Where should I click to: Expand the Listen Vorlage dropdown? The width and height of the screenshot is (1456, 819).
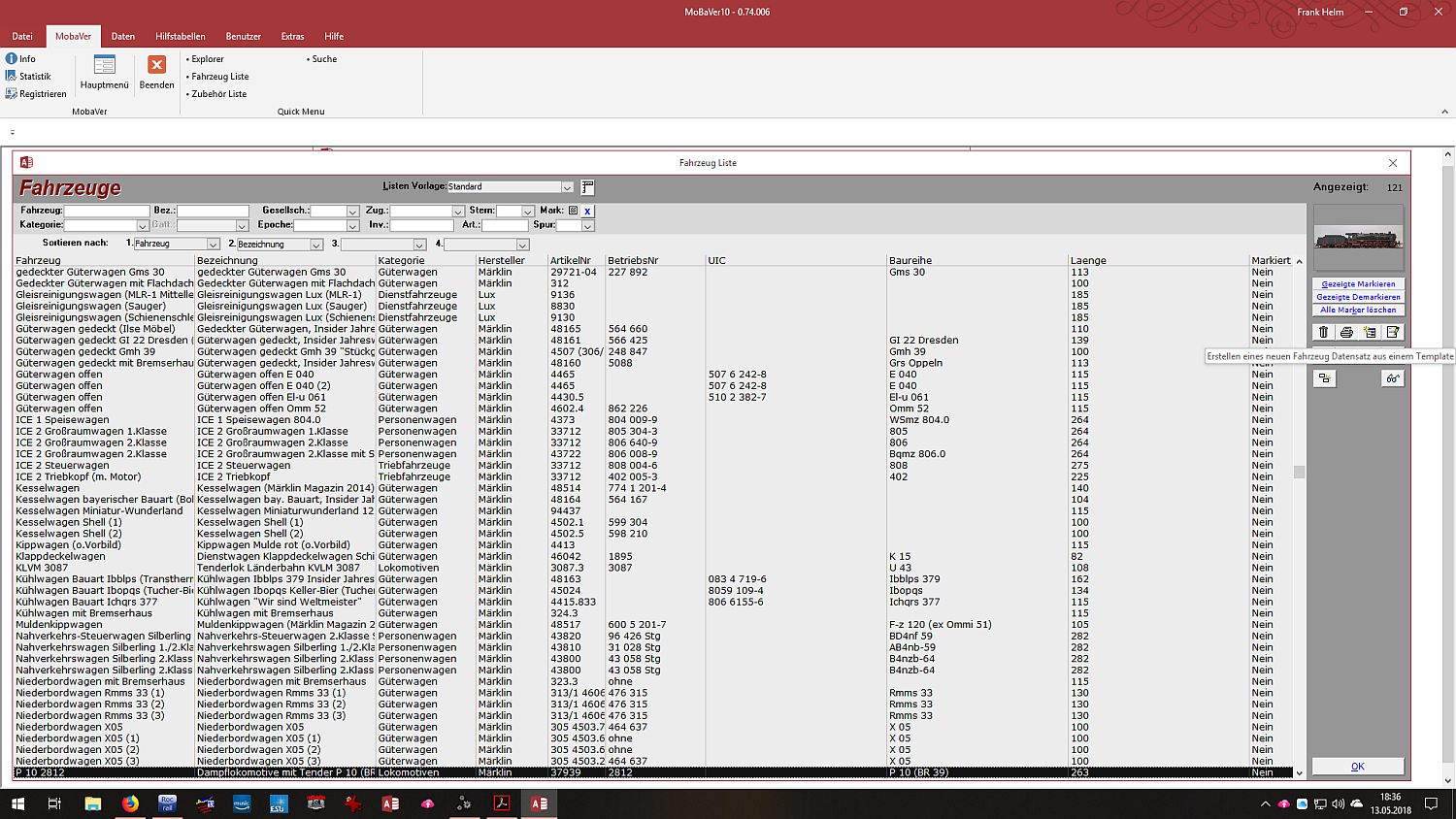click(567, 187)
